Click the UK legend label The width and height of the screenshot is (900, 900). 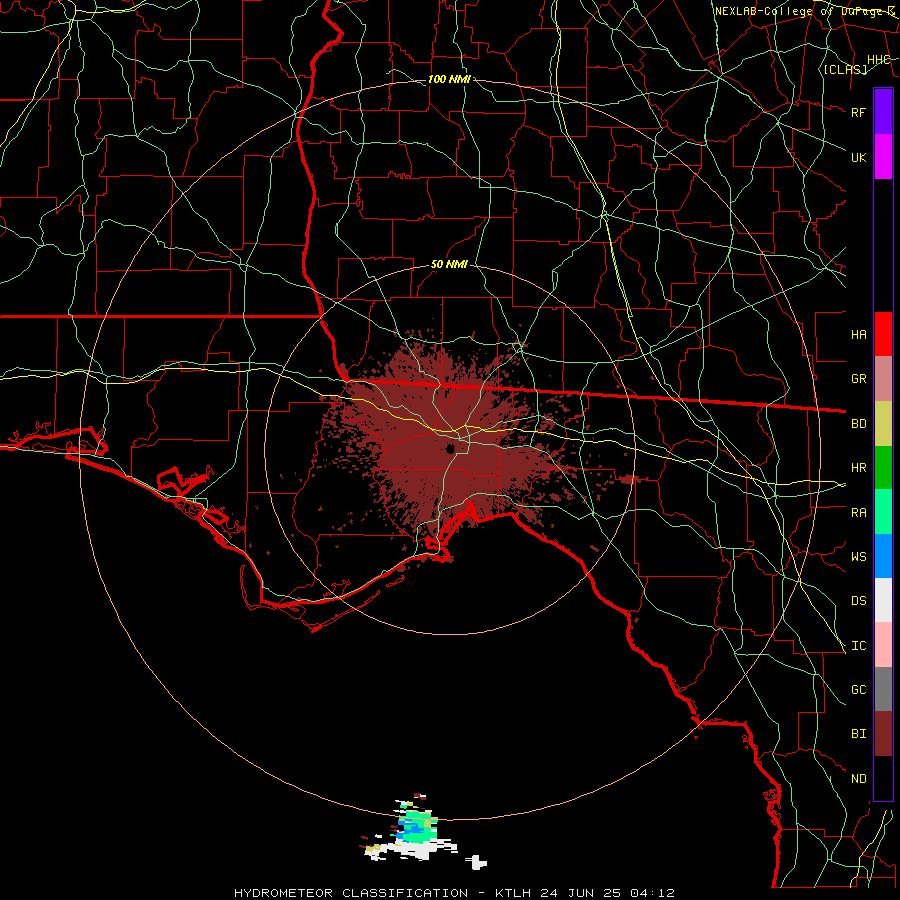point(858,157)
